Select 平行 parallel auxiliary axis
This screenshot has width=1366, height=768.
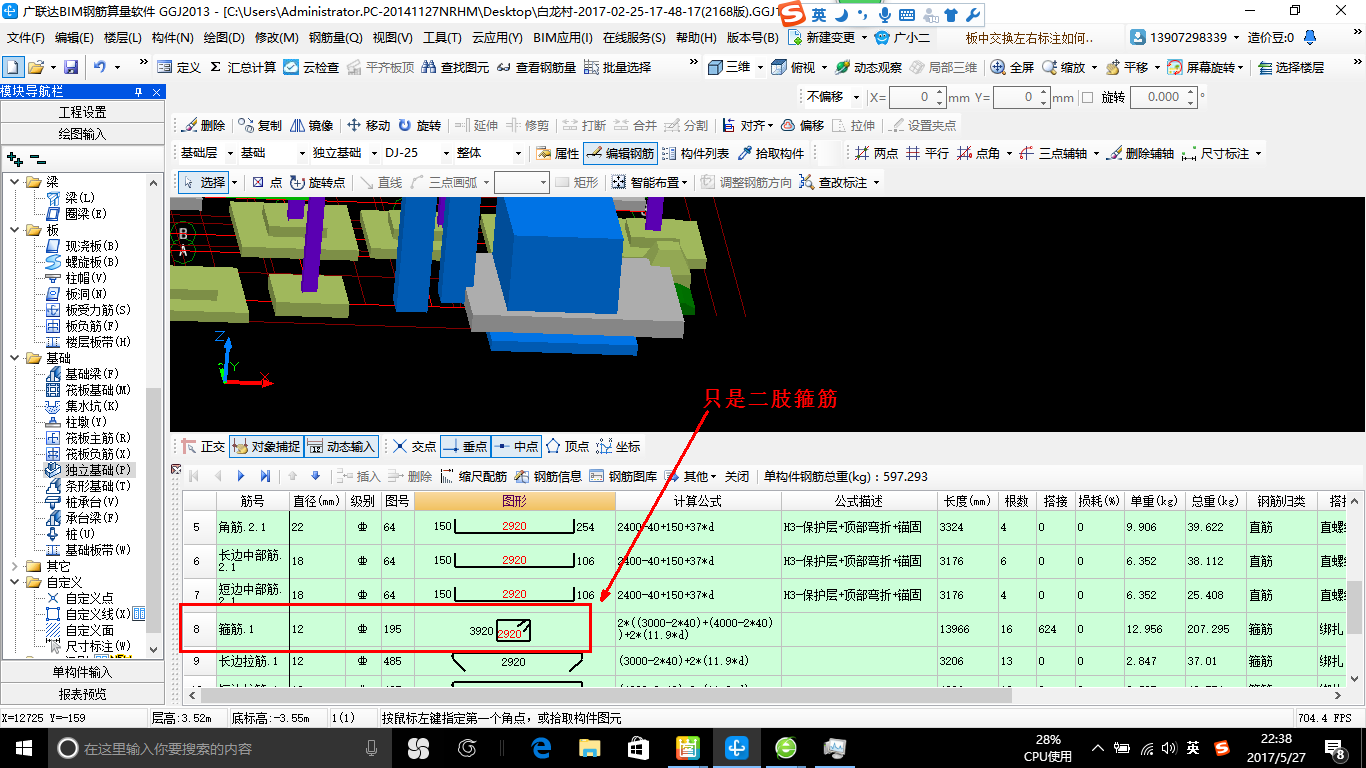tap(927, 153)
